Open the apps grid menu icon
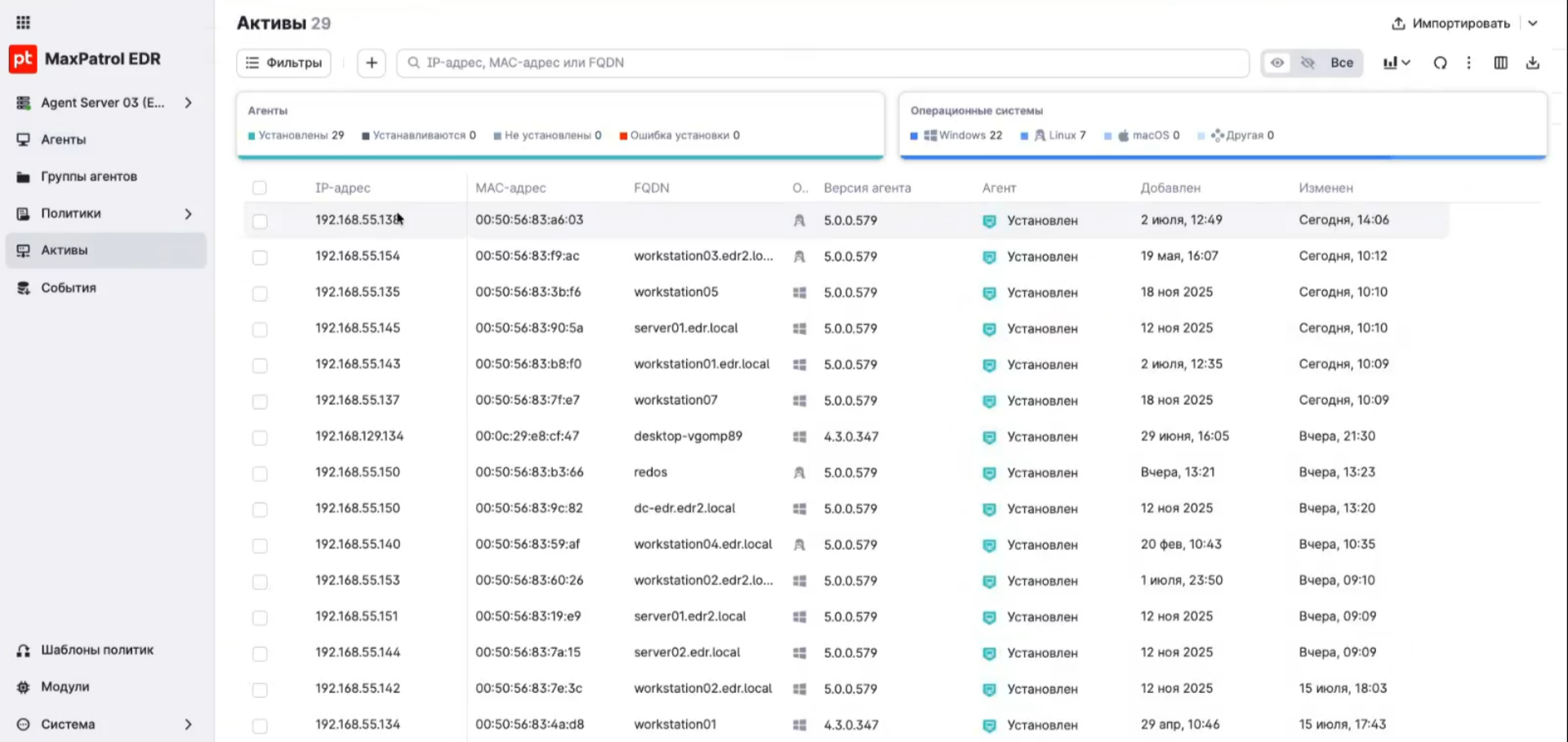The width and height of the screenshot is (1568, 742). coord(23,22)
